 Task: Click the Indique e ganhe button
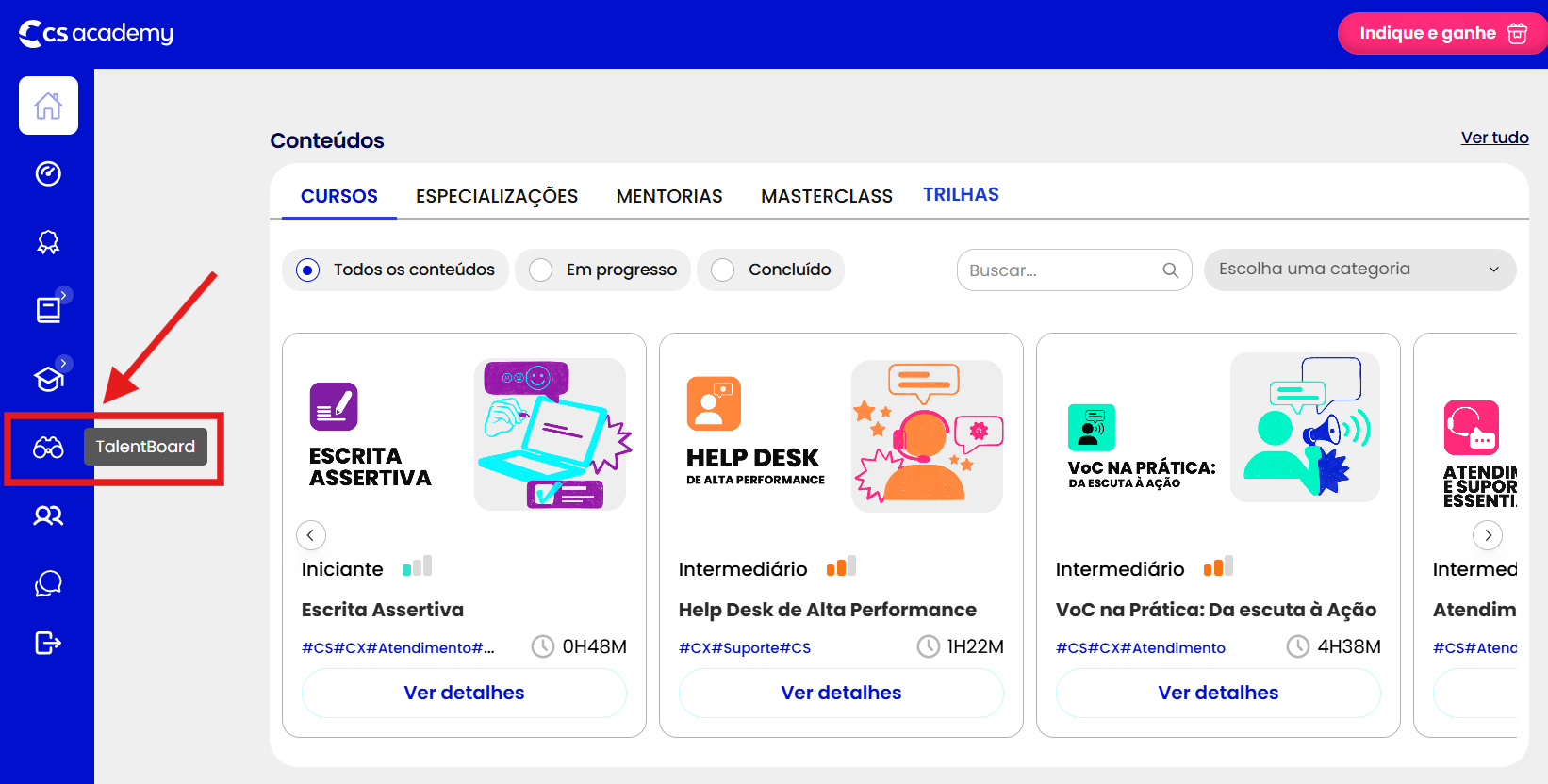(1442, 33)
